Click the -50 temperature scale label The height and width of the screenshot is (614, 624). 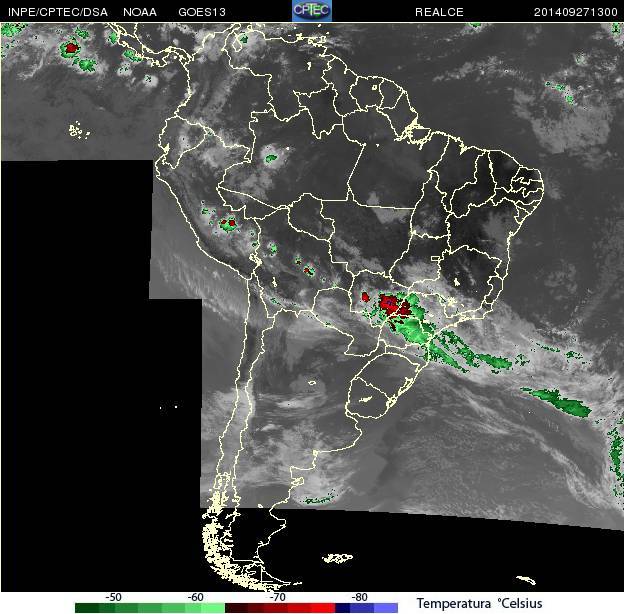click(113, 597)
